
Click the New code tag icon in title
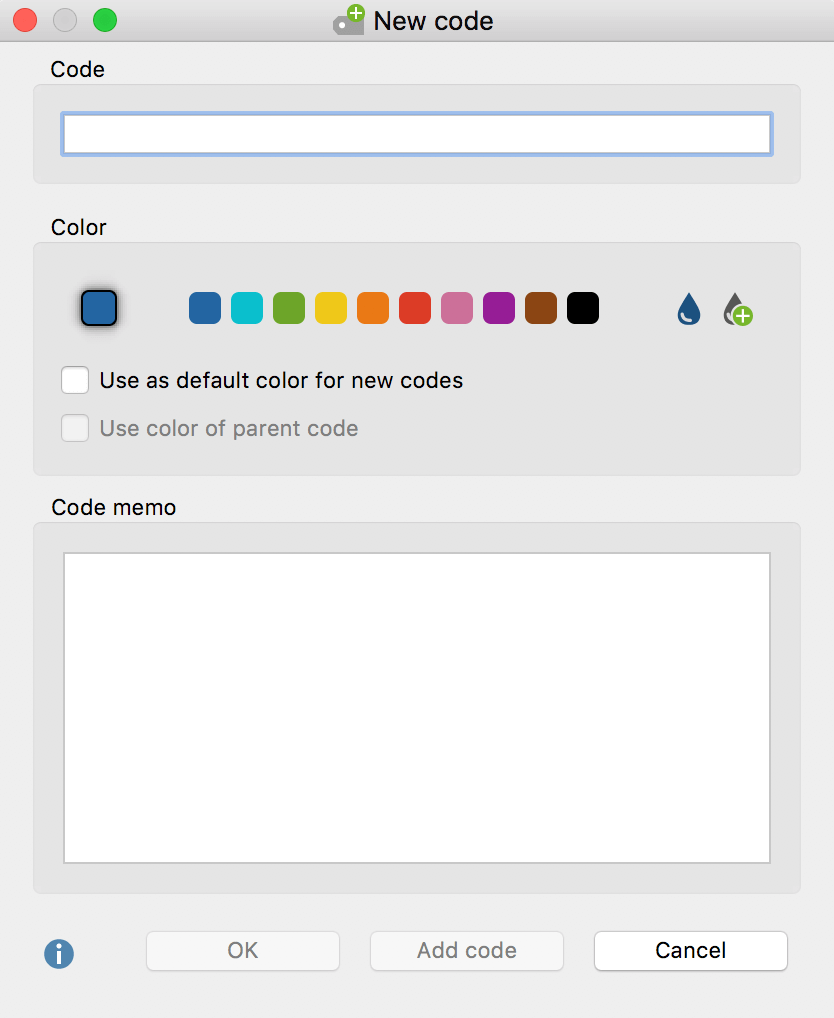click(349, 20)
